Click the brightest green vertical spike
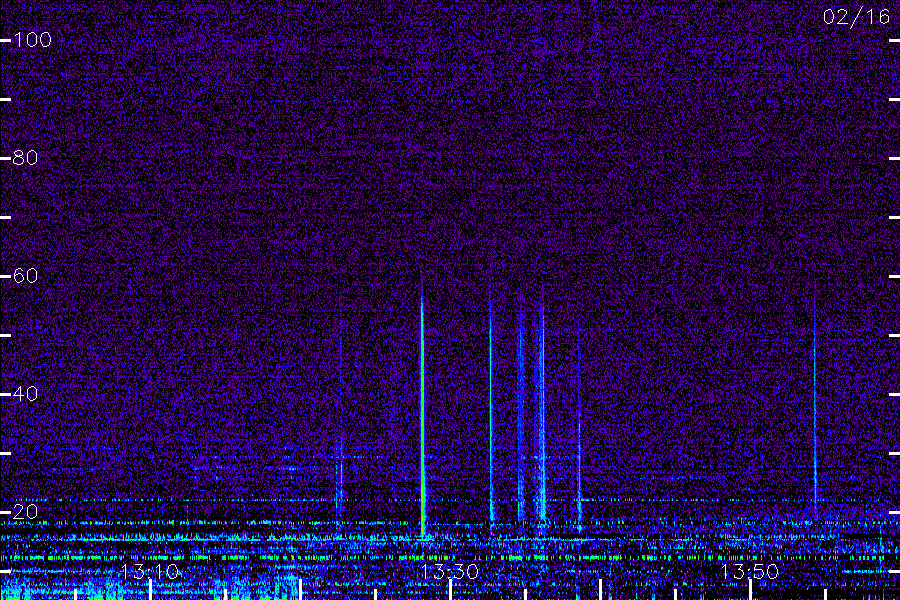This screenshot has height=600, width=900. 422,408
